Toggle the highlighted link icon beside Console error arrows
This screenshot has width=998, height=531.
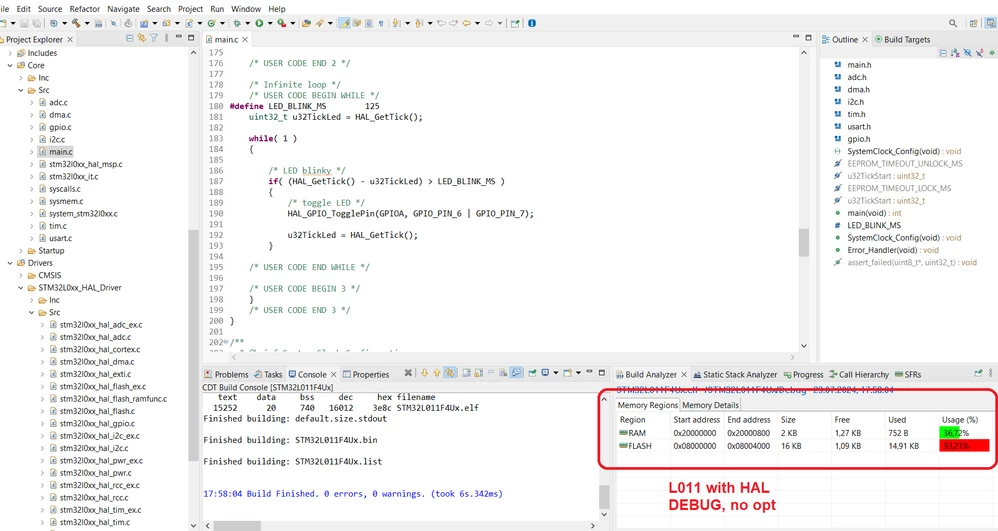[x=450, y=373]
